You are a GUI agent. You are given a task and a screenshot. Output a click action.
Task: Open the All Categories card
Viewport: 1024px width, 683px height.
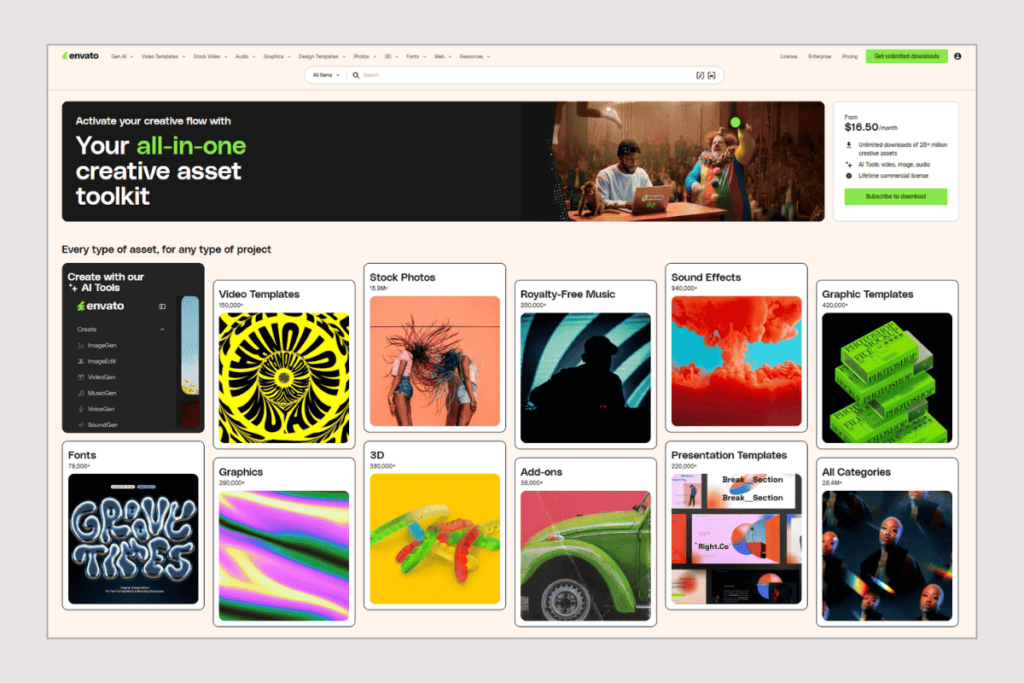point(887,542)
